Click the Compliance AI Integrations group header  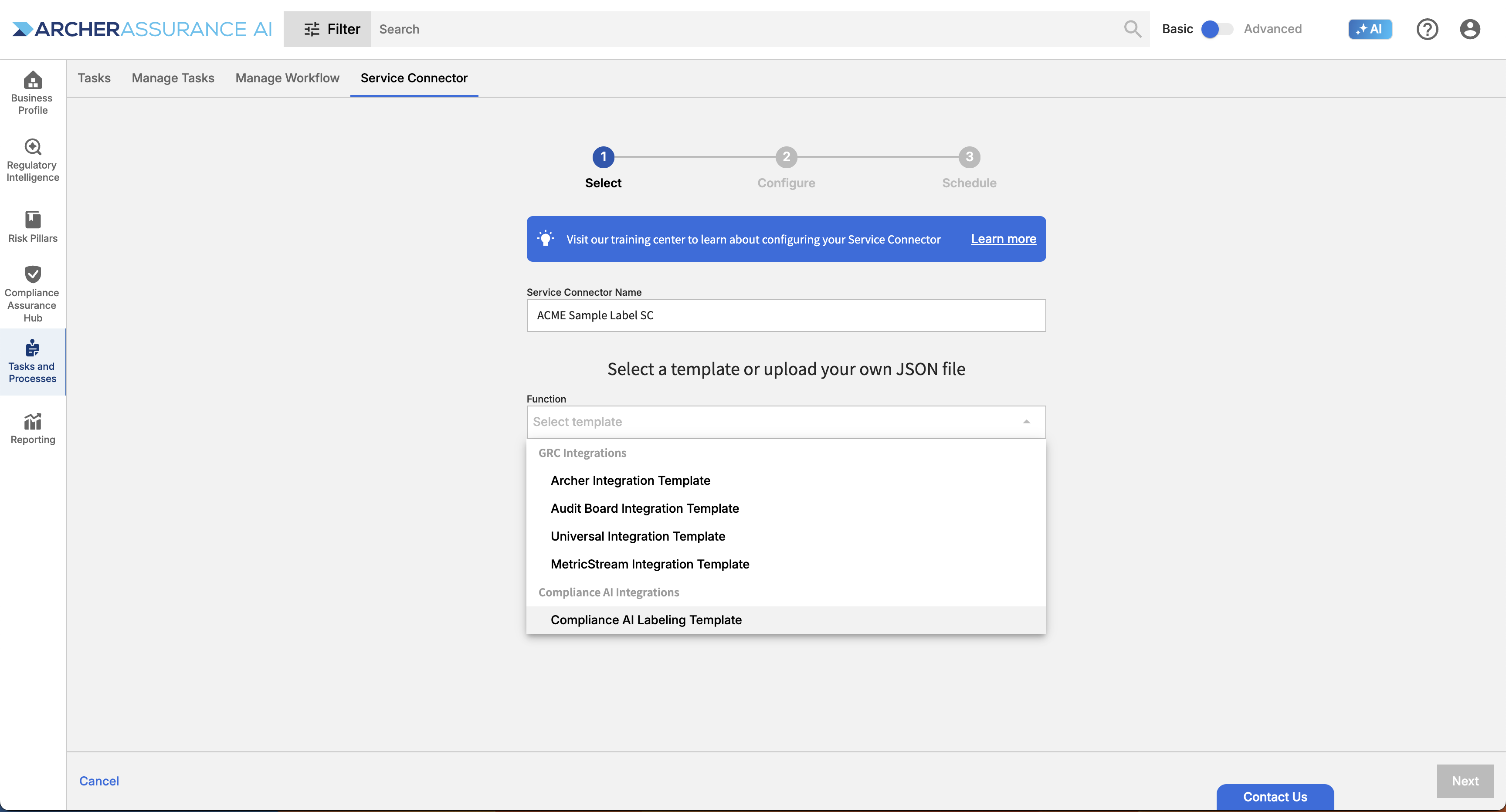[x=609, y=592]
